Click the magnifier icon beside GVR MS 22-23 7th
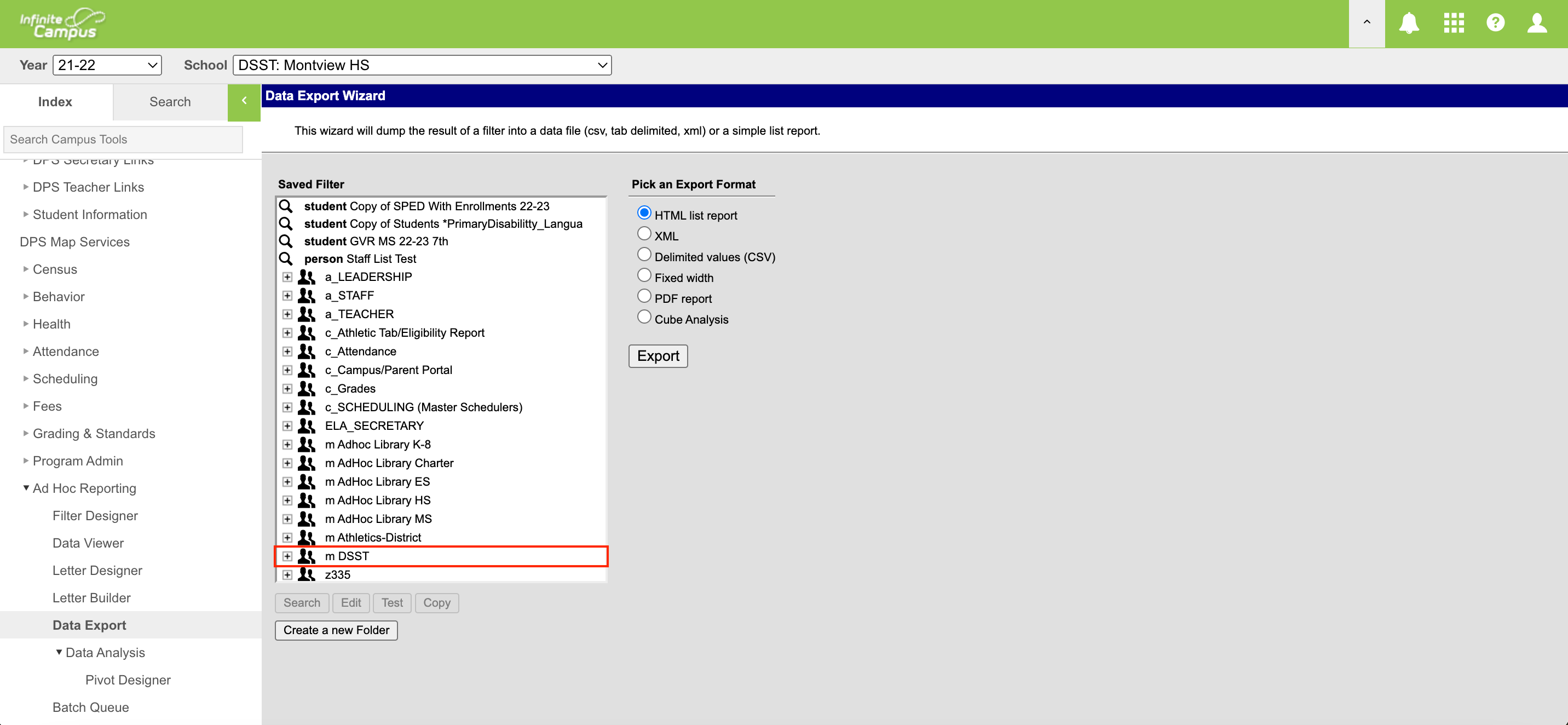 (285, 241)
